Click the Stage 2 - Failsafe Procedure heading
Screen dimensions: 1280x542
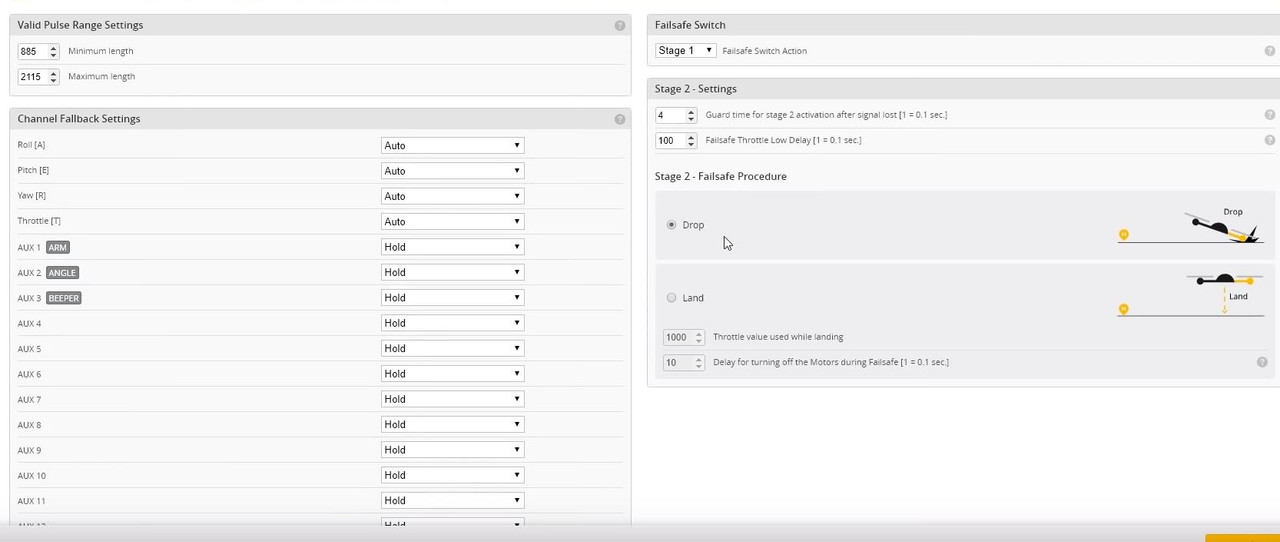(x=721, y=176)
